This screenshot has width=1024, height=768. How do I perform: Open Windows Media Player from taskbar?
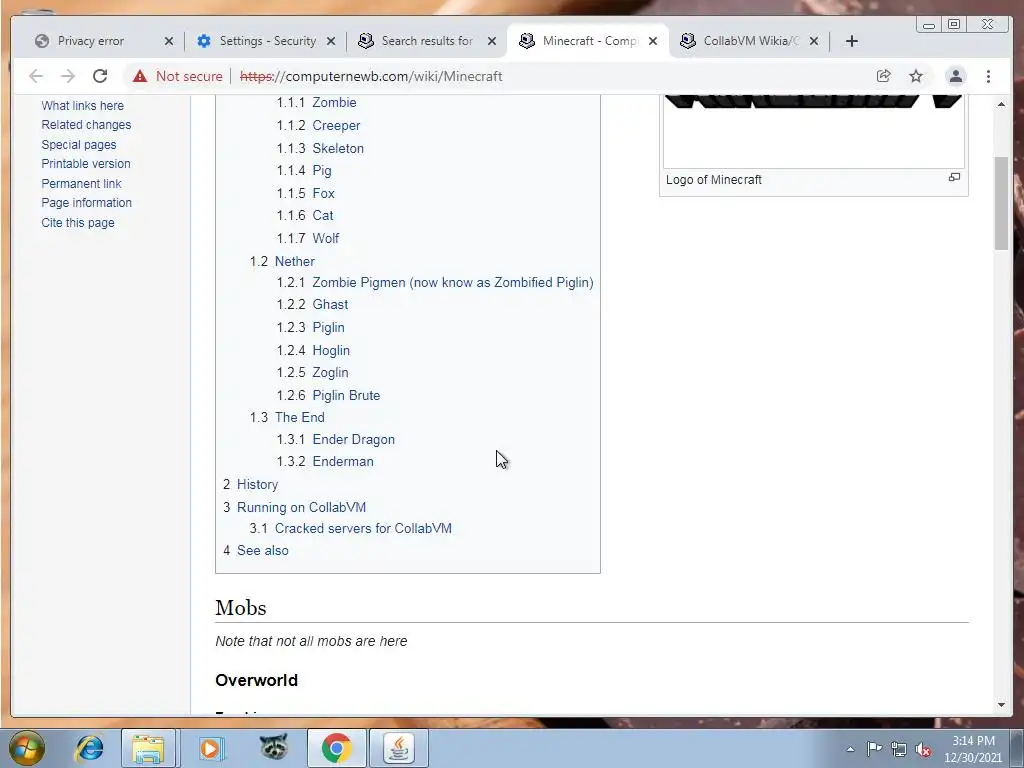[211, 748]
